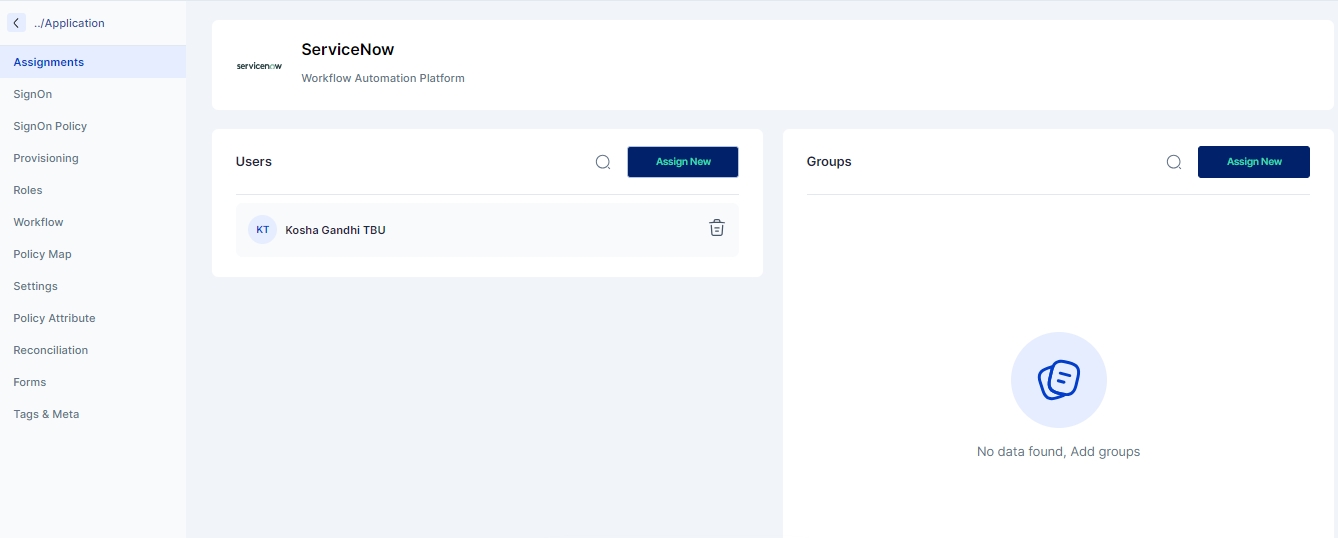The height and width of the screenshot is (538, 1338).
Task: Go to SignOn in the sidebar
Action: coord(33,94)
